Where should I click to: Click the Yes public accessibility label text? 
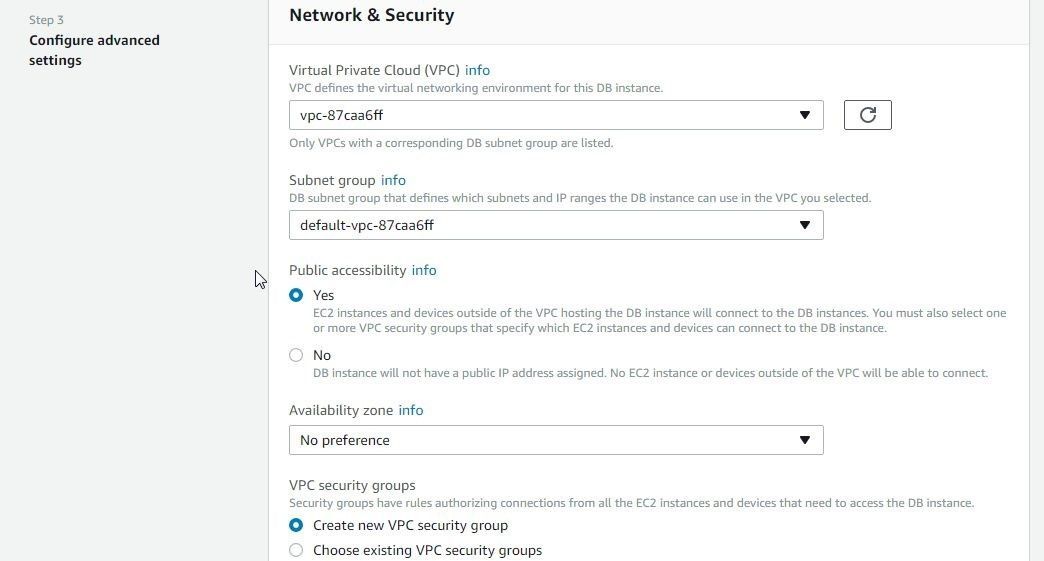click(324, 295)
